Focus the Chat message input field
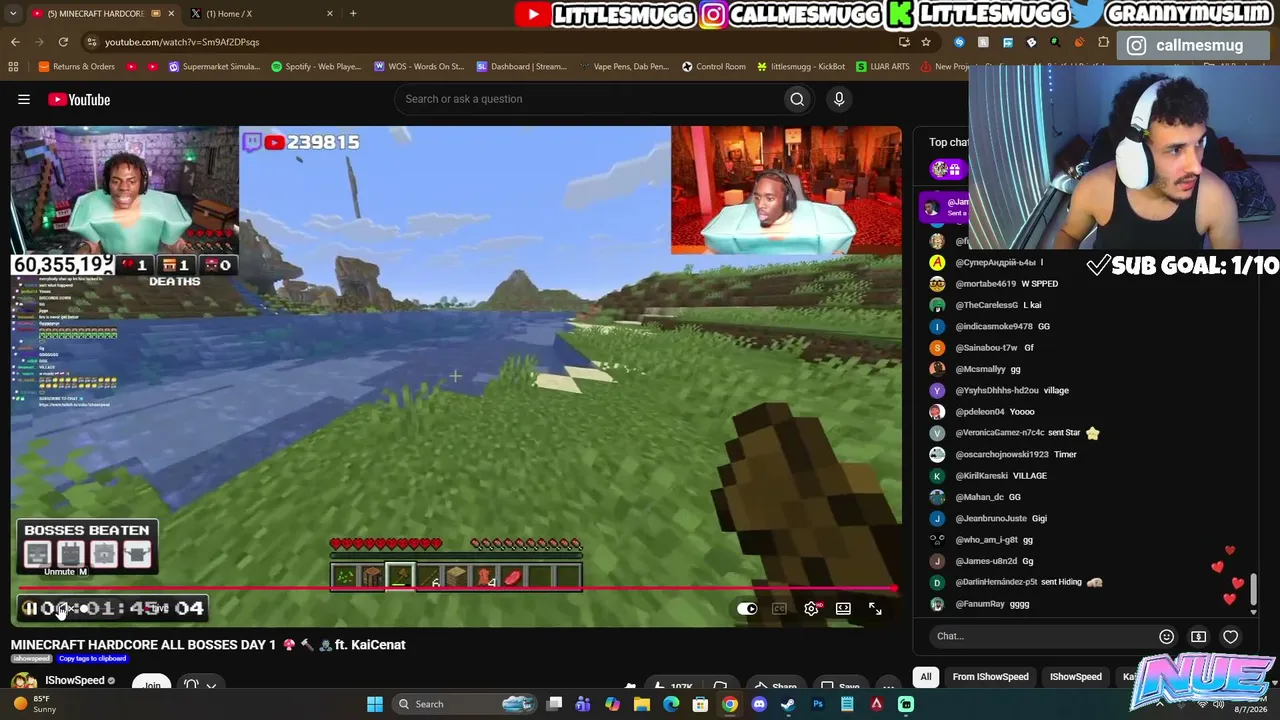Image resolution: width=1280 pixels, height=720 pixels. [1038, 636]
